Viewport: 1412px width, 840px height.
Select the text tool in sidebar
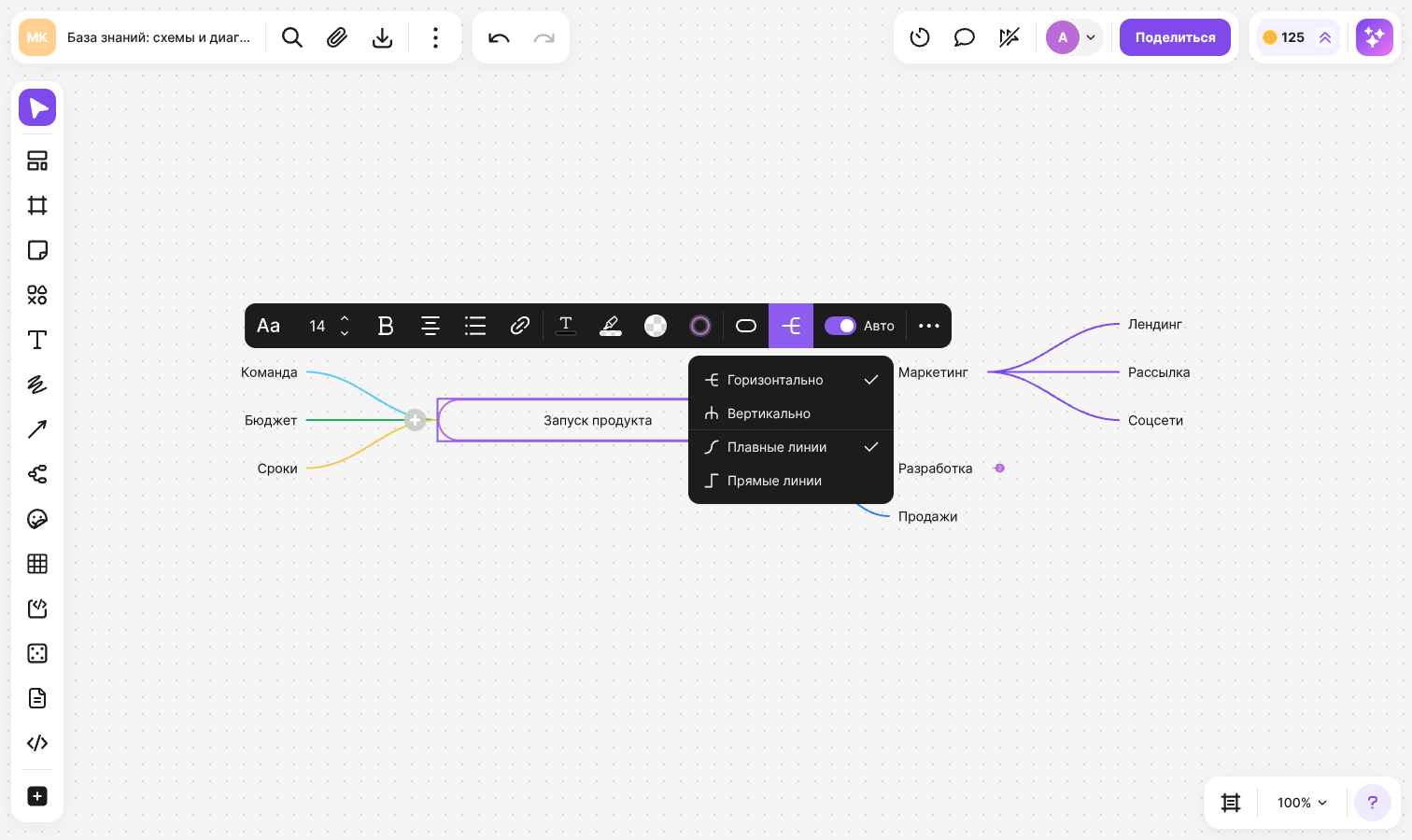tap(37, 340)
